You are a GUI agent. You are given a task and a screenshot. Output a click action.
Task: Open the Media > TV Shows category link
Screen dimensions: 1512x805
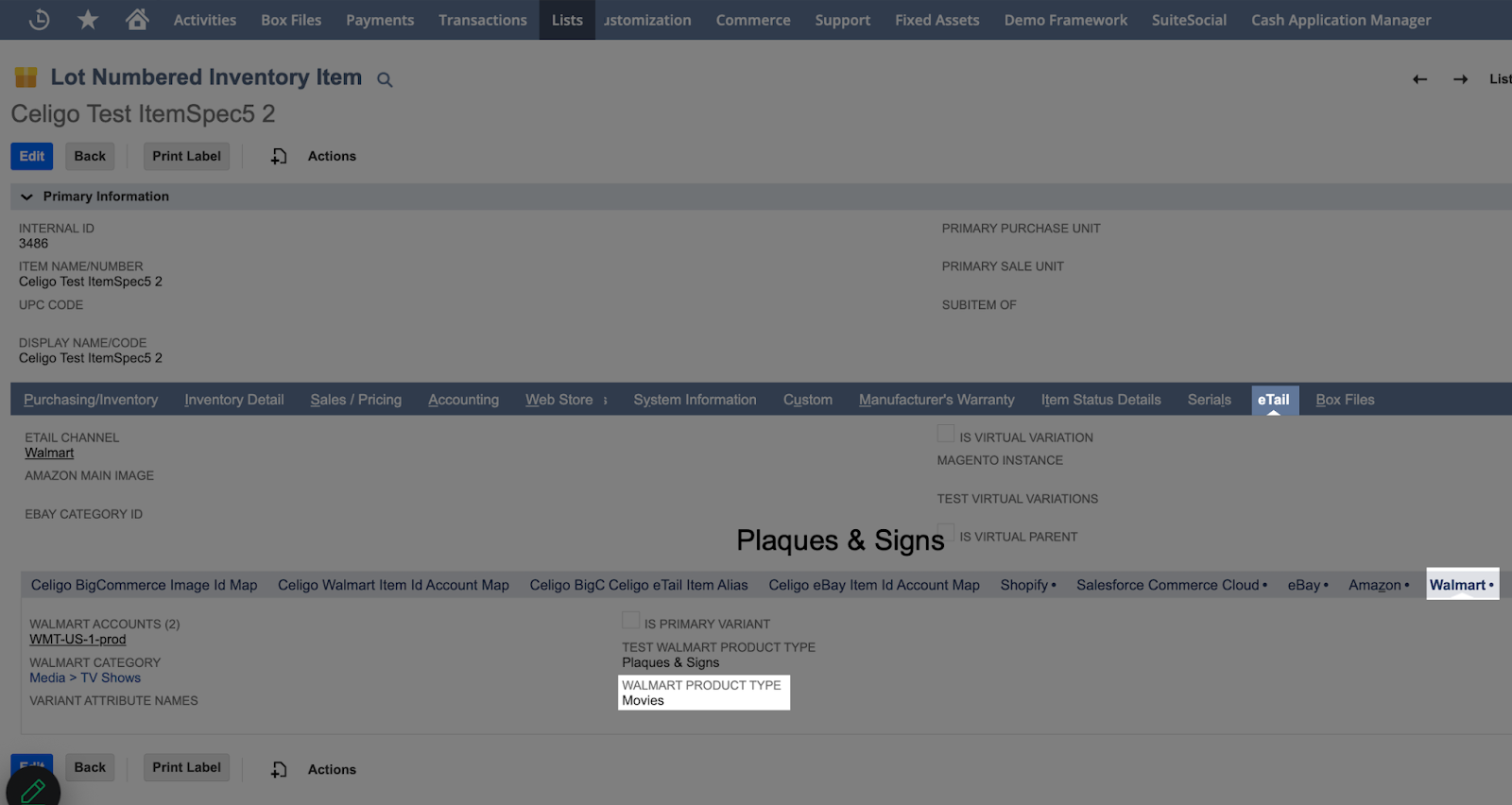pyautogui.click(x=85, y=677)
